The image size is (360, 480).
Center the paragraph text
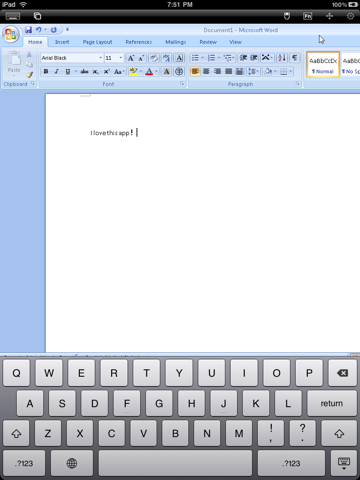206,71
